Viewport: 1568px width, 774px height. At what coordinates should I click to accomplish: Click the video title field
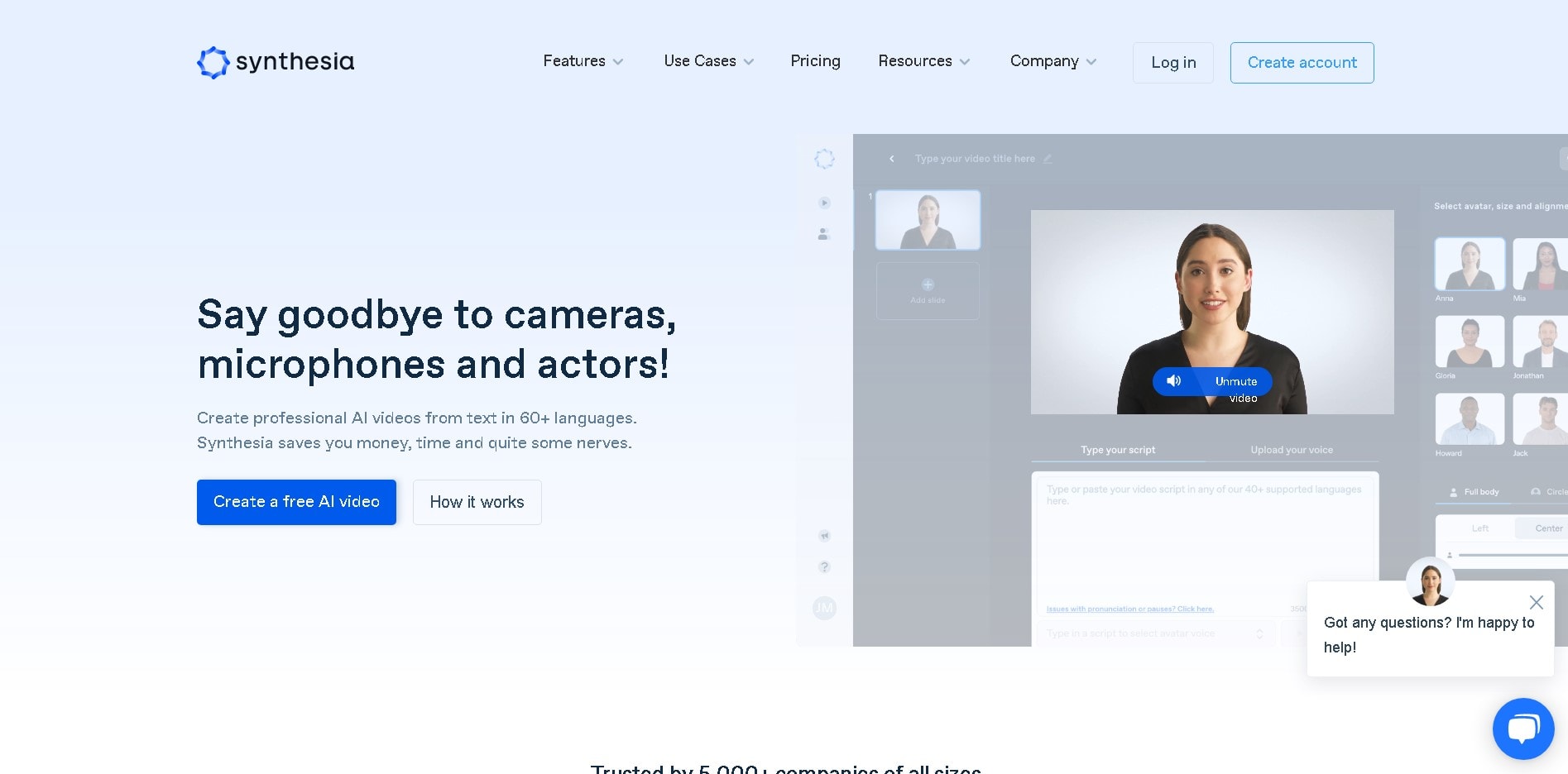(x=975, y=159)
